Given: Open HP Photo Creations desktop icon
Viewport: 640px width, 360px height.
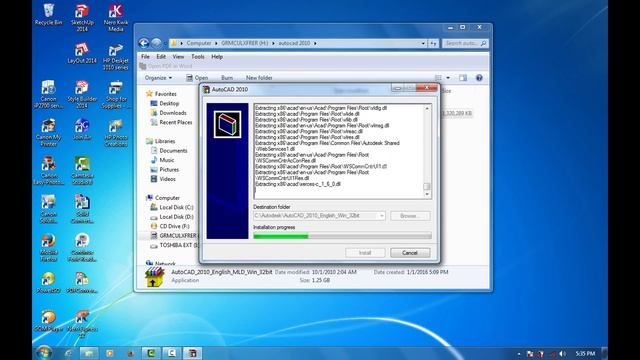Looking at the screenshot, I should tap(116, 133).
